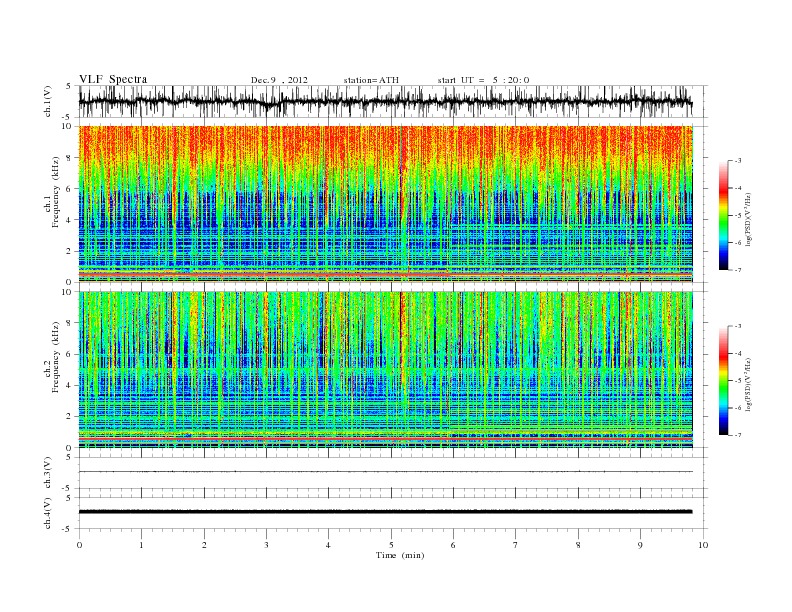
Task: Click the ch.2 PSD color bar
Action: (724, 380)
